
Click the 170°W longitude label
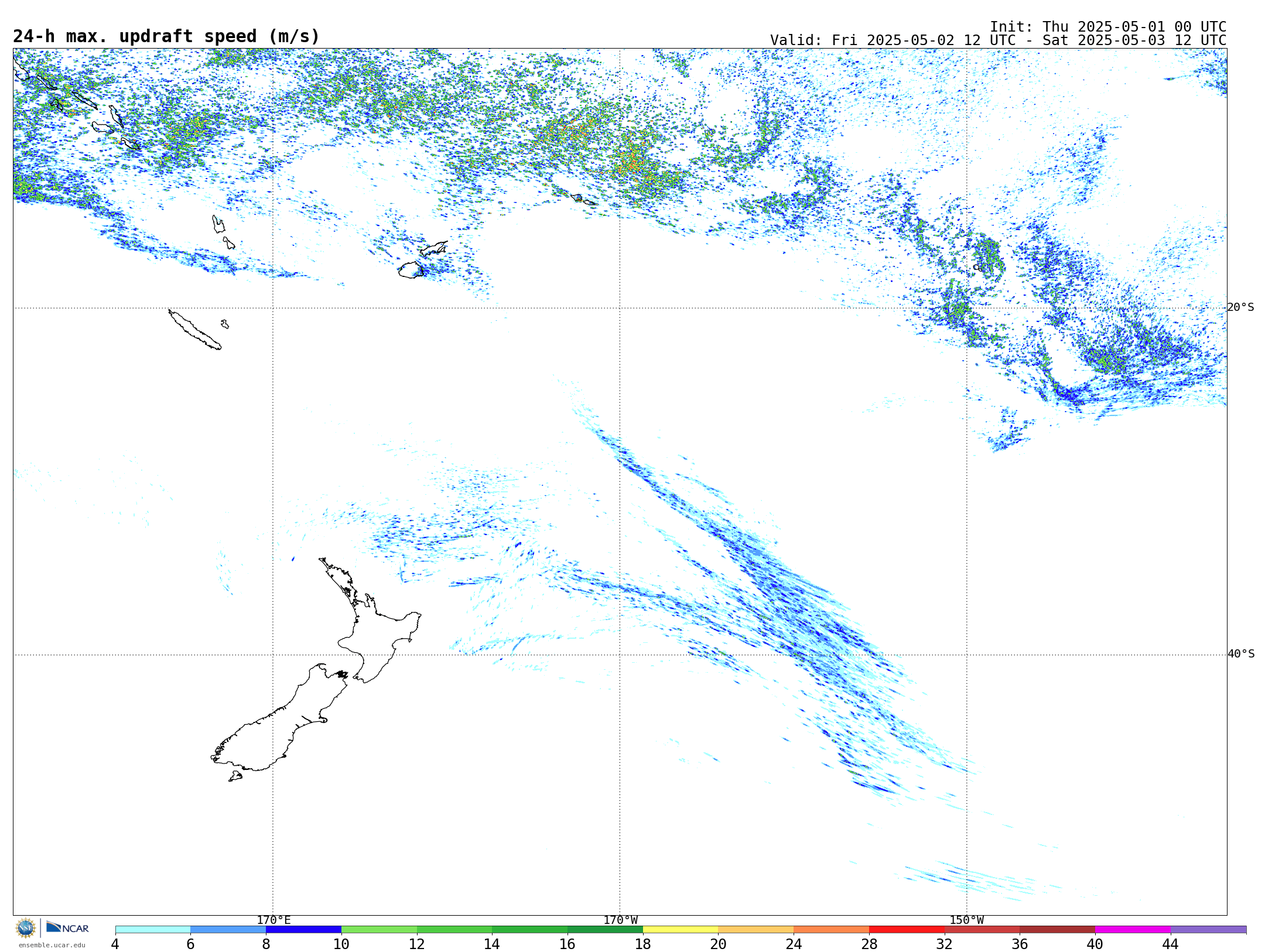[x=620, y=920]
